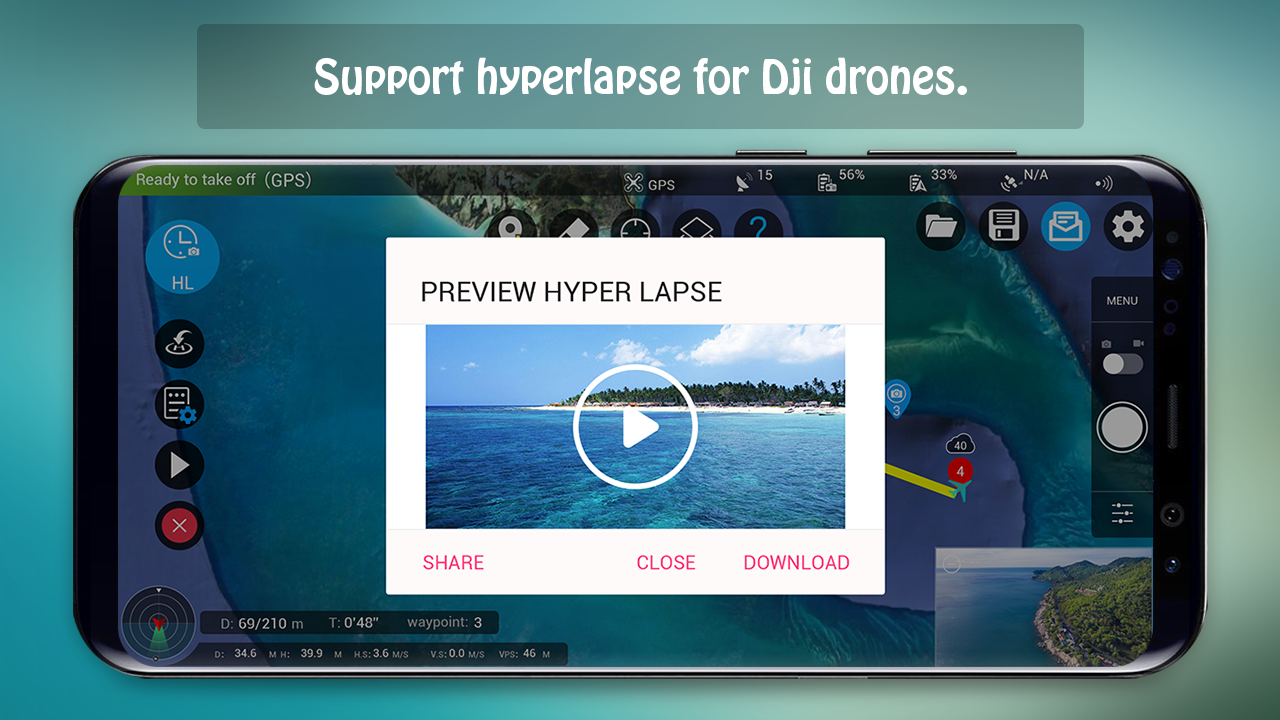Open the folder icon to load mission

tap(941, 227)
